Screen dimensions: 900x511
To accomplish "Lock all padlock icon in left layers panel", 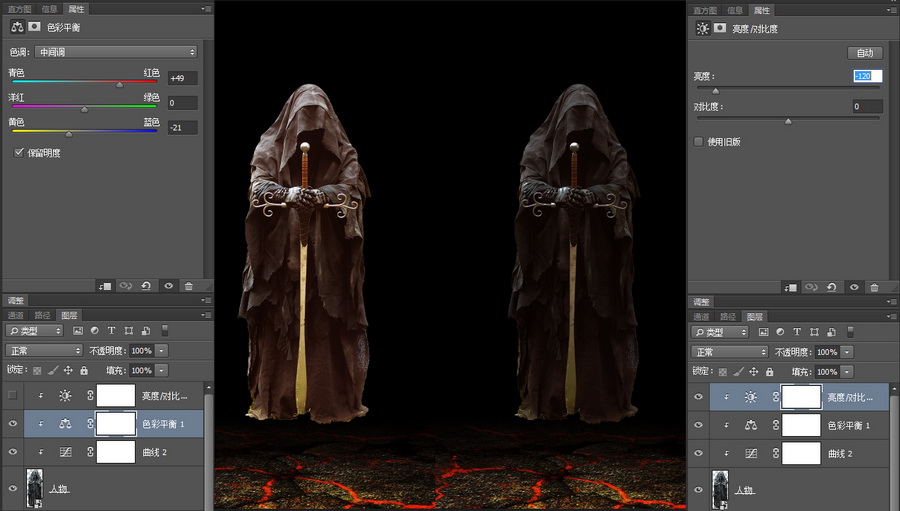I will click(84, 370).
